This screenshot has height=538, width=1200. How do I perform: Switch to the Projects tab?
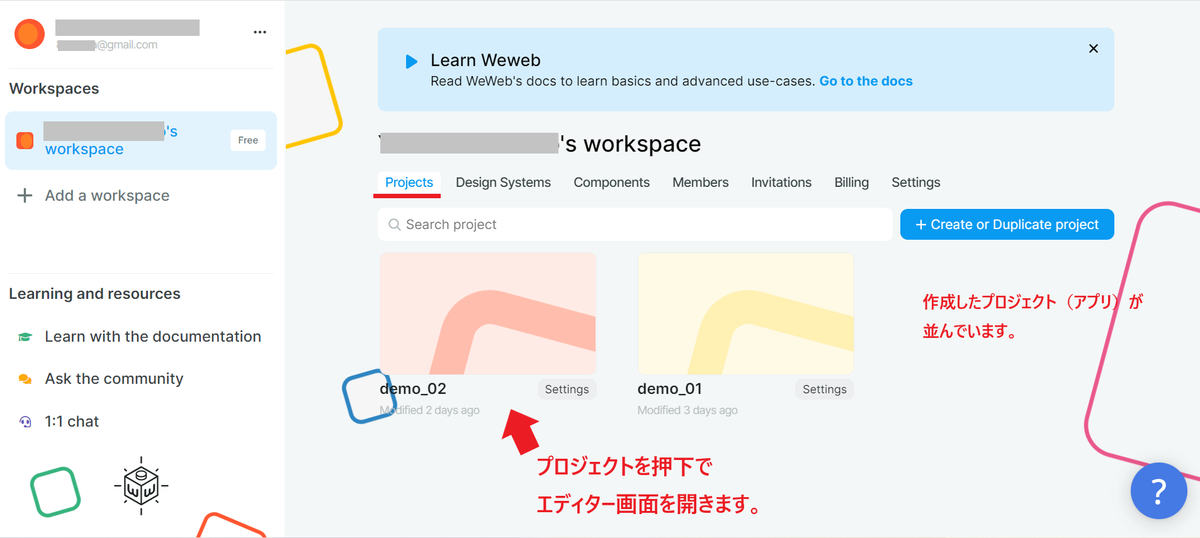(x=409, y=182)
